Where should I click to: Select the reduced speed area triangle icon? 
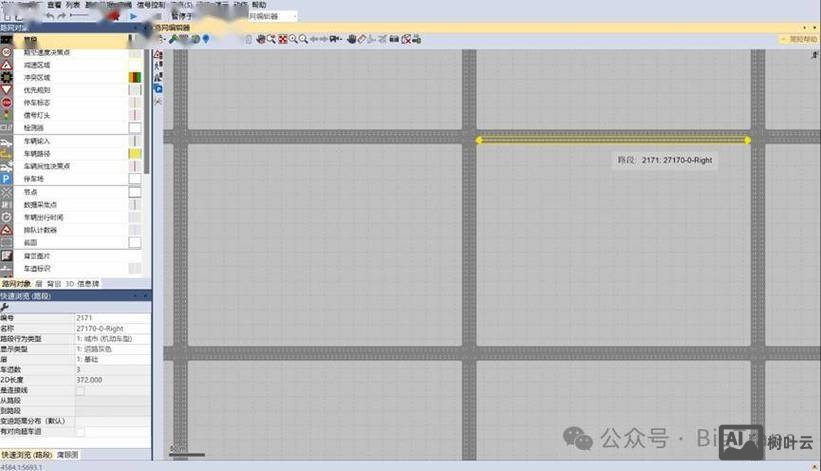tap(6, 65)
